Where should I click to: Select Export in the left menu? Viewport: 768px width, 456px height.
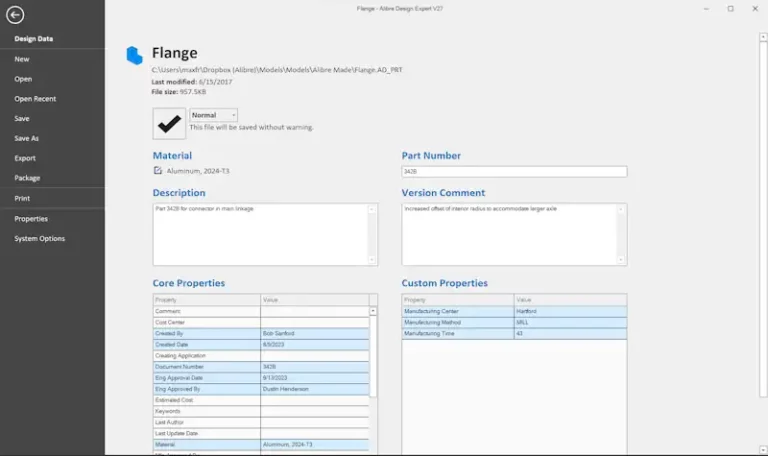25,158
